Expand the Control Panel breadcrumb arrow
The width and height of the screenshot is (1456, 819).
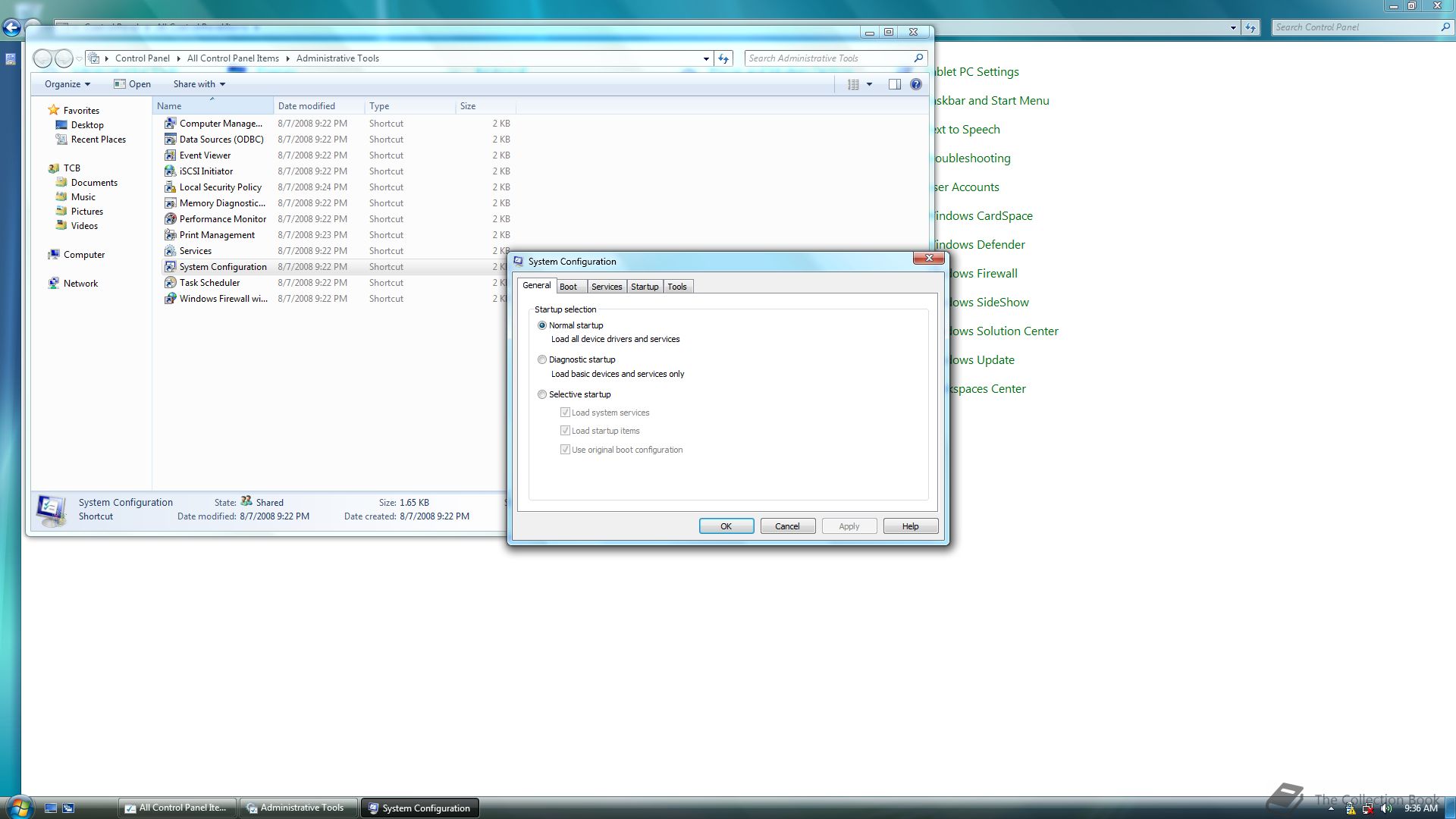click(179, 58)
